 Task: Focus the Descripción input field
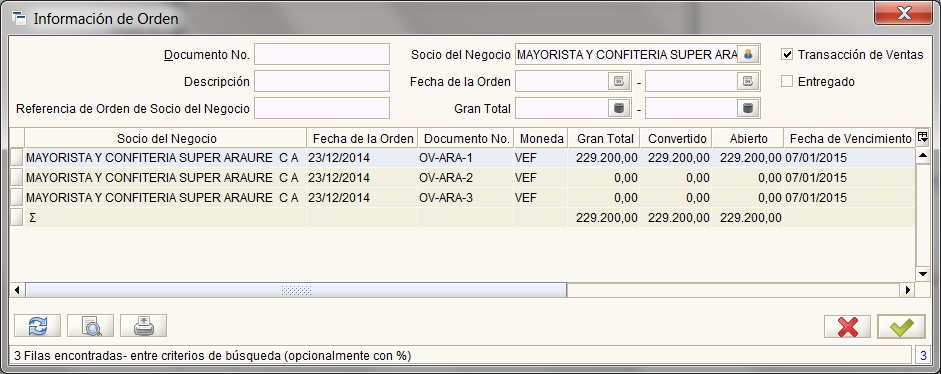(x=322, y=81)
